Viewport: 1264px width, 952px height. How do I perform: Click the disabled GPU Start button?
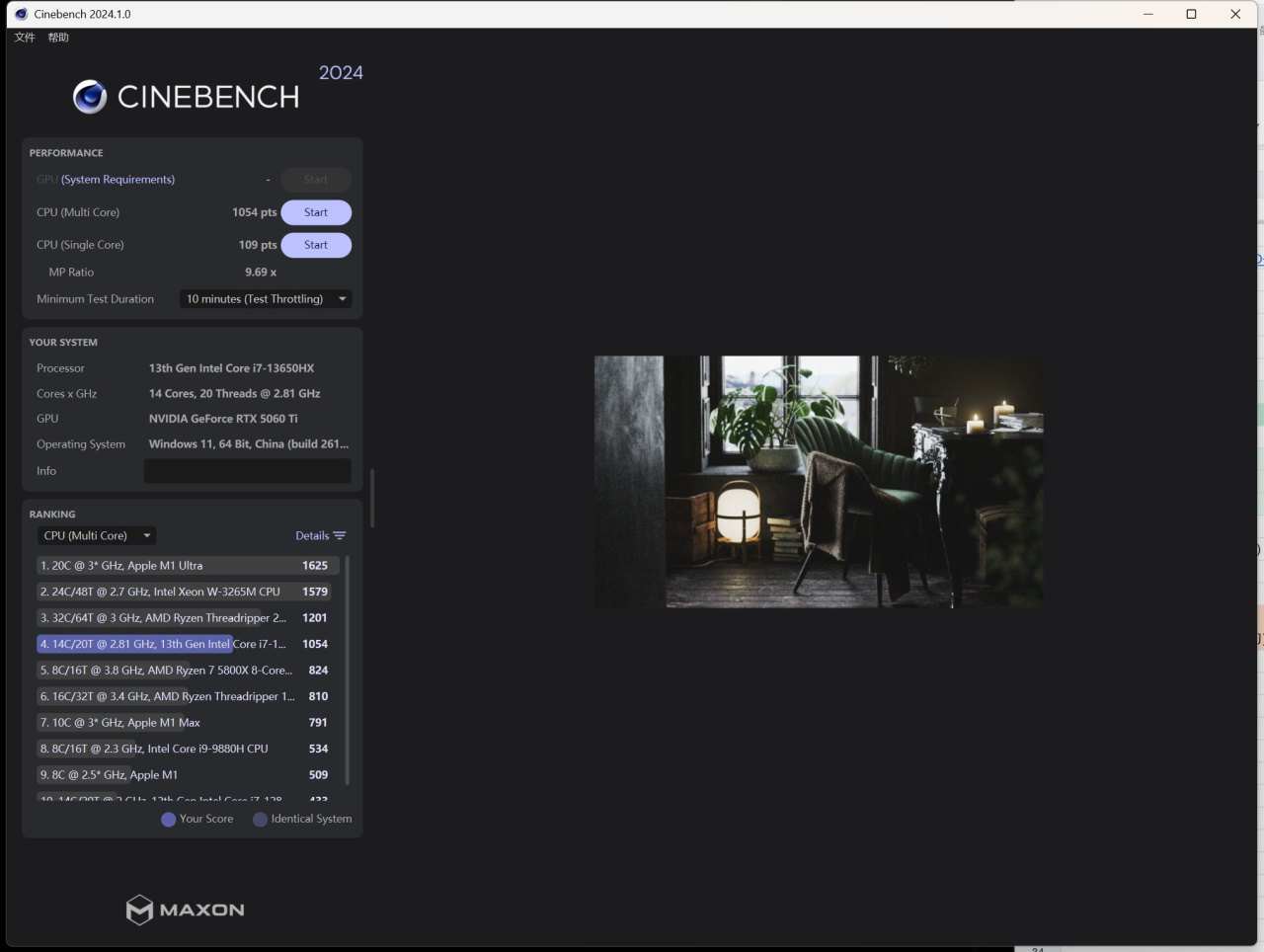[316, 180]
